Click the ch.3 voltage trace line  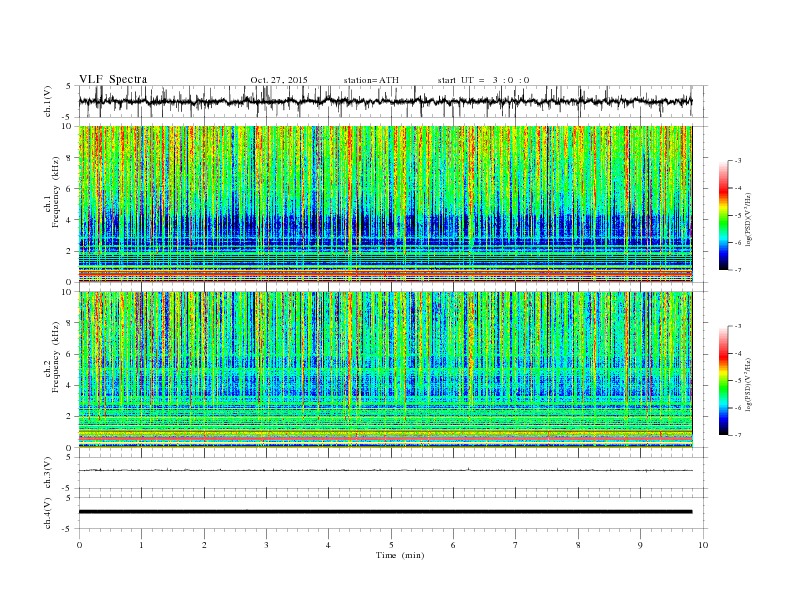point(385,470)
